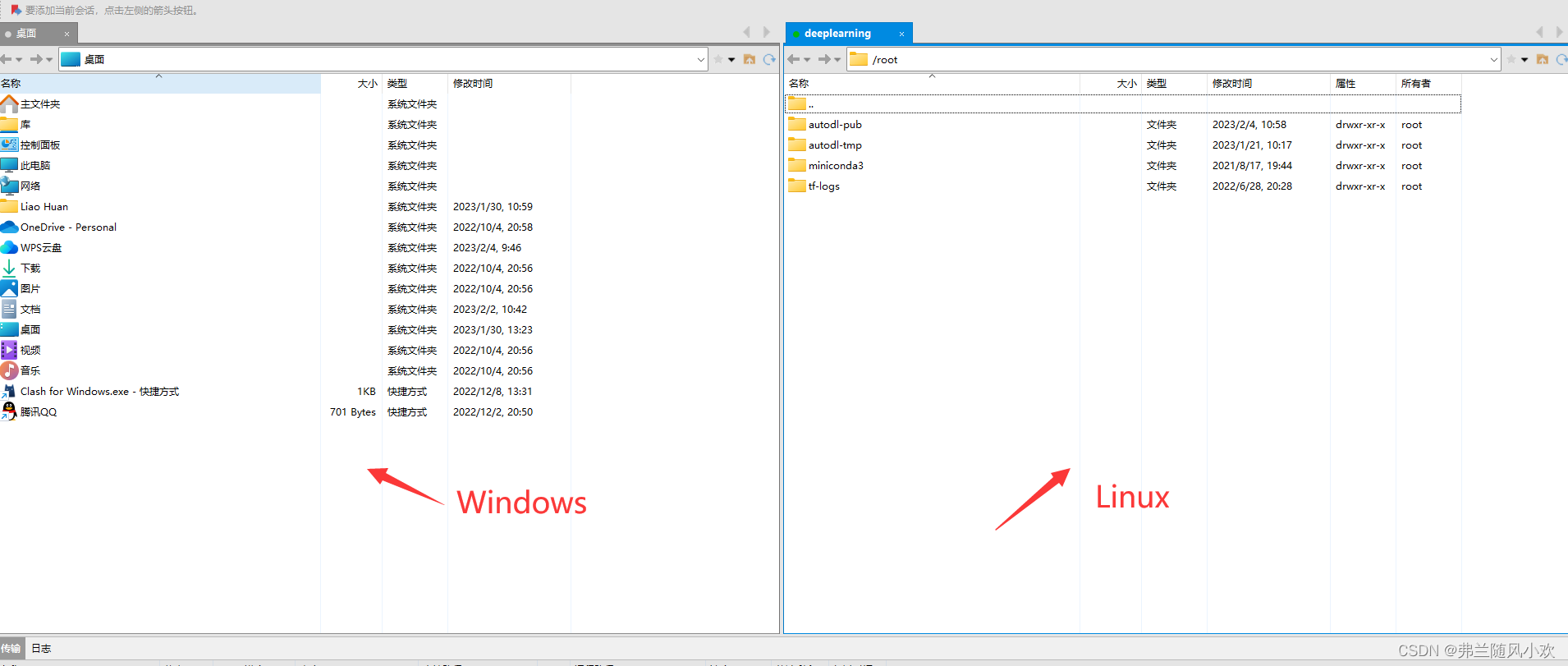Sort local files by the 修改时间 column

509,83
